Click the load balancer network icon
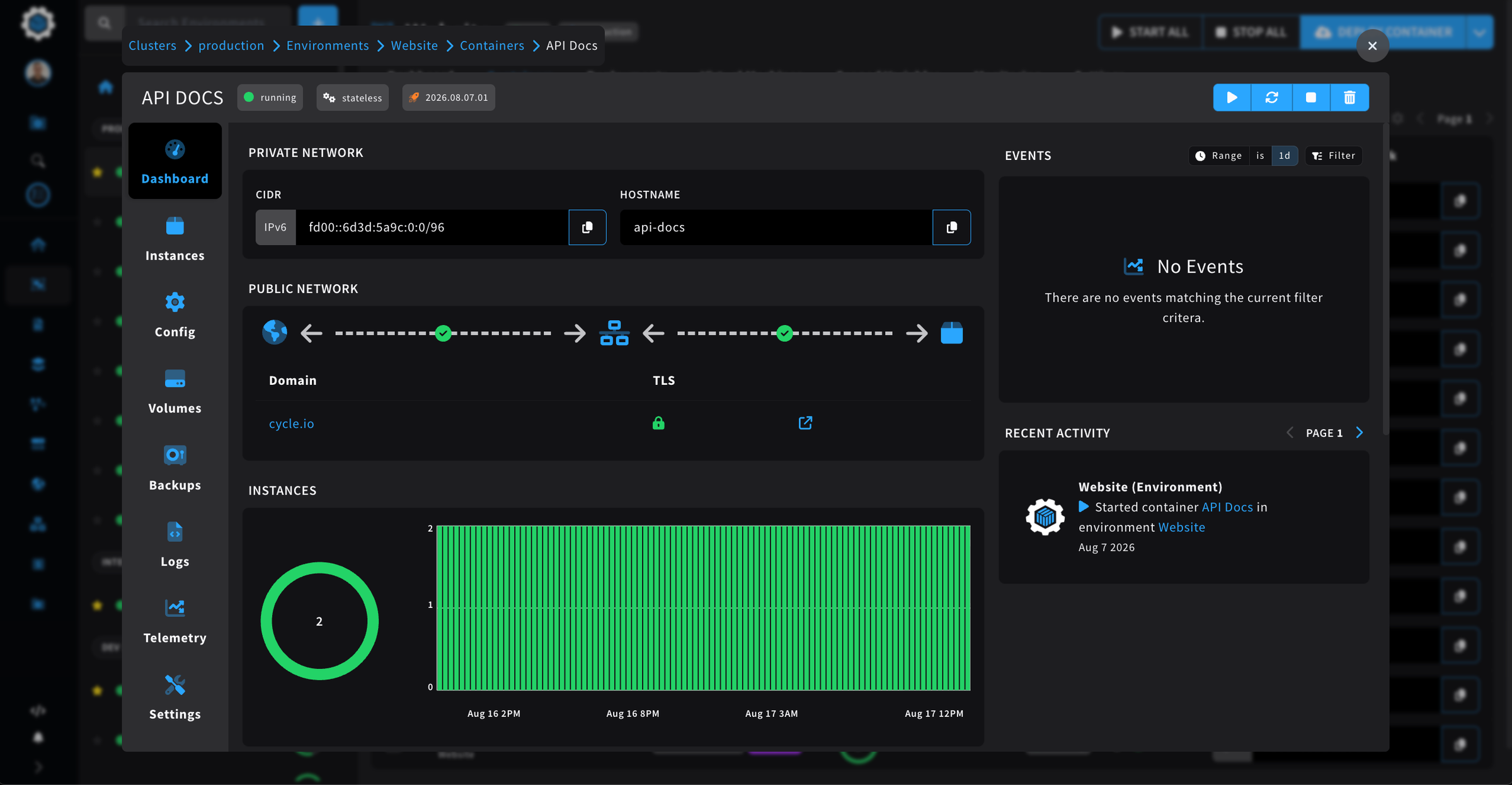 tap(614, 333)
